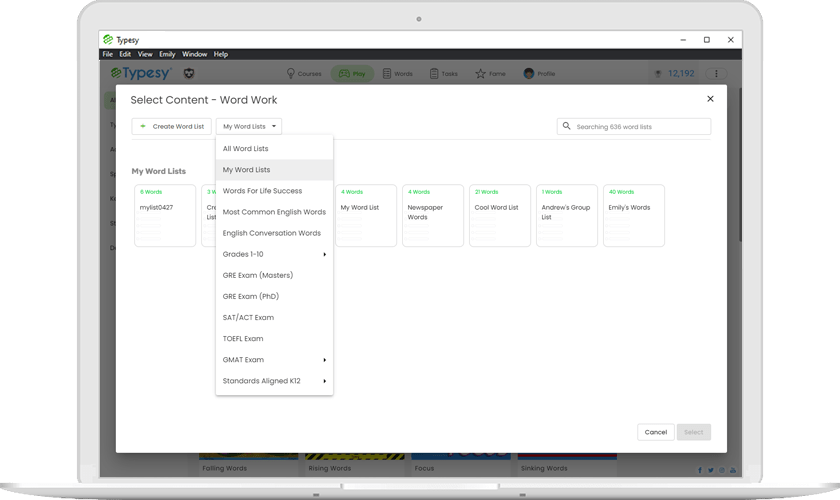Select the Cool Word List card

500,215
